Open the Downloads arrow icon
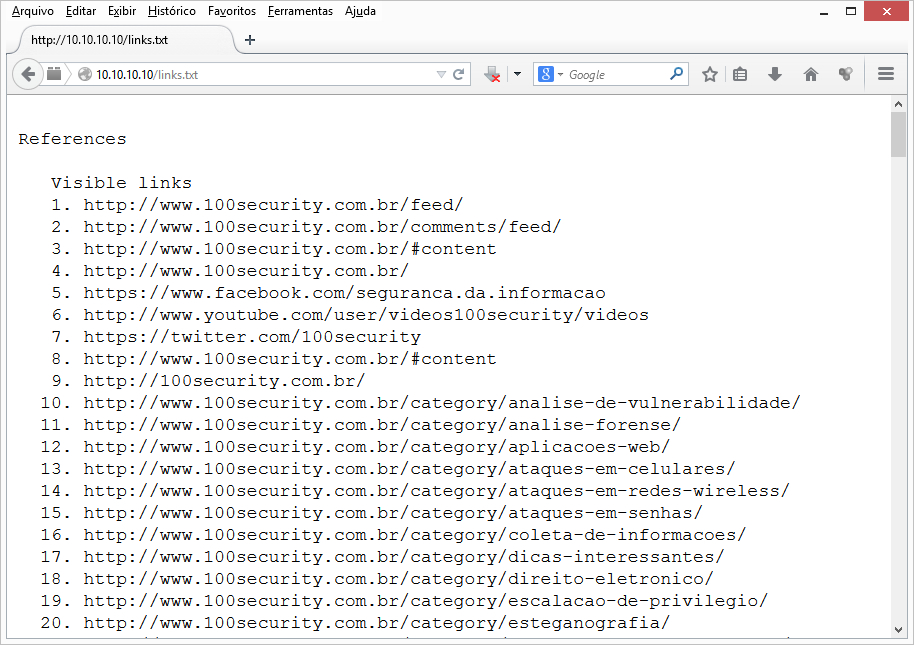The height and width of the screenshot is (645, 914). [775, 74]
